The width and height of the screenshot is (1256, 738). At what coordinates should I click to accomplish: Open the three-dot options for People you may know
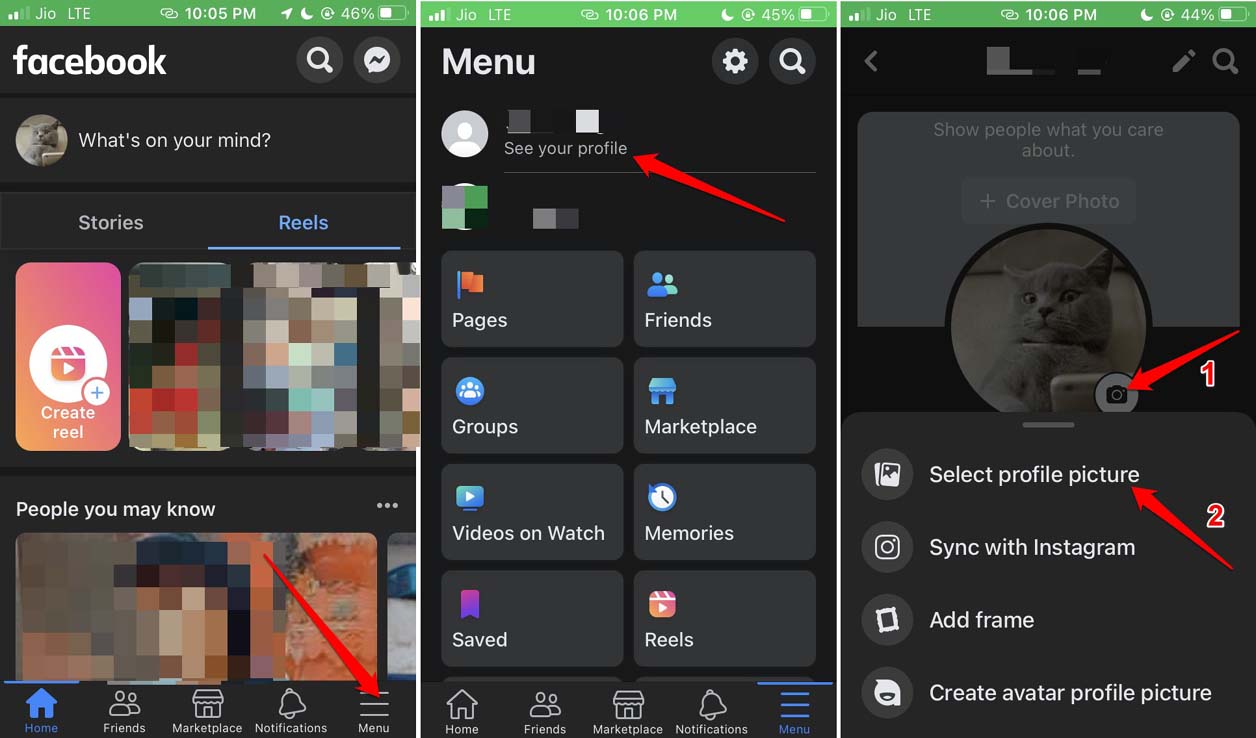pos(387,506)
